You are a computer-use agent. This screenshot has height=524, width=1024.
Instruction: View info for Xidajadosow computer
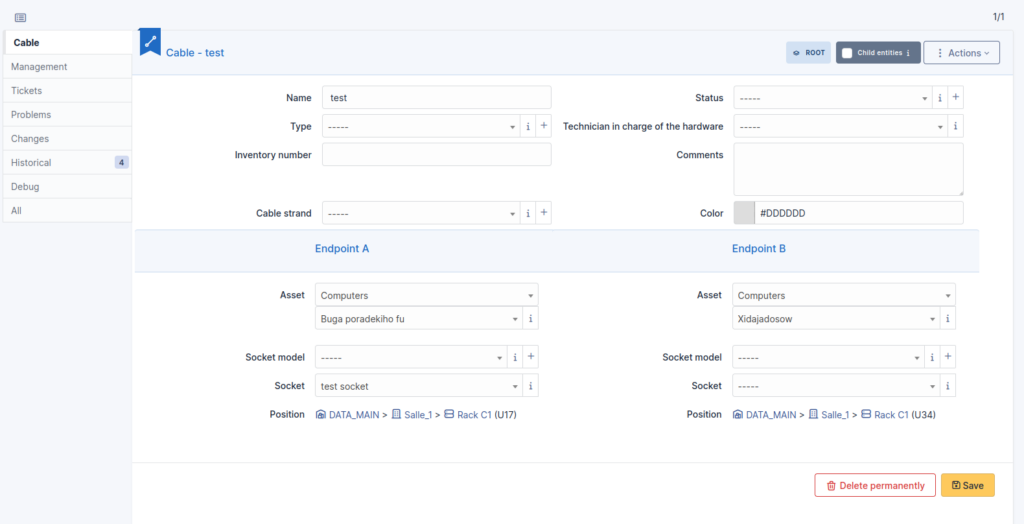point(948,318)
